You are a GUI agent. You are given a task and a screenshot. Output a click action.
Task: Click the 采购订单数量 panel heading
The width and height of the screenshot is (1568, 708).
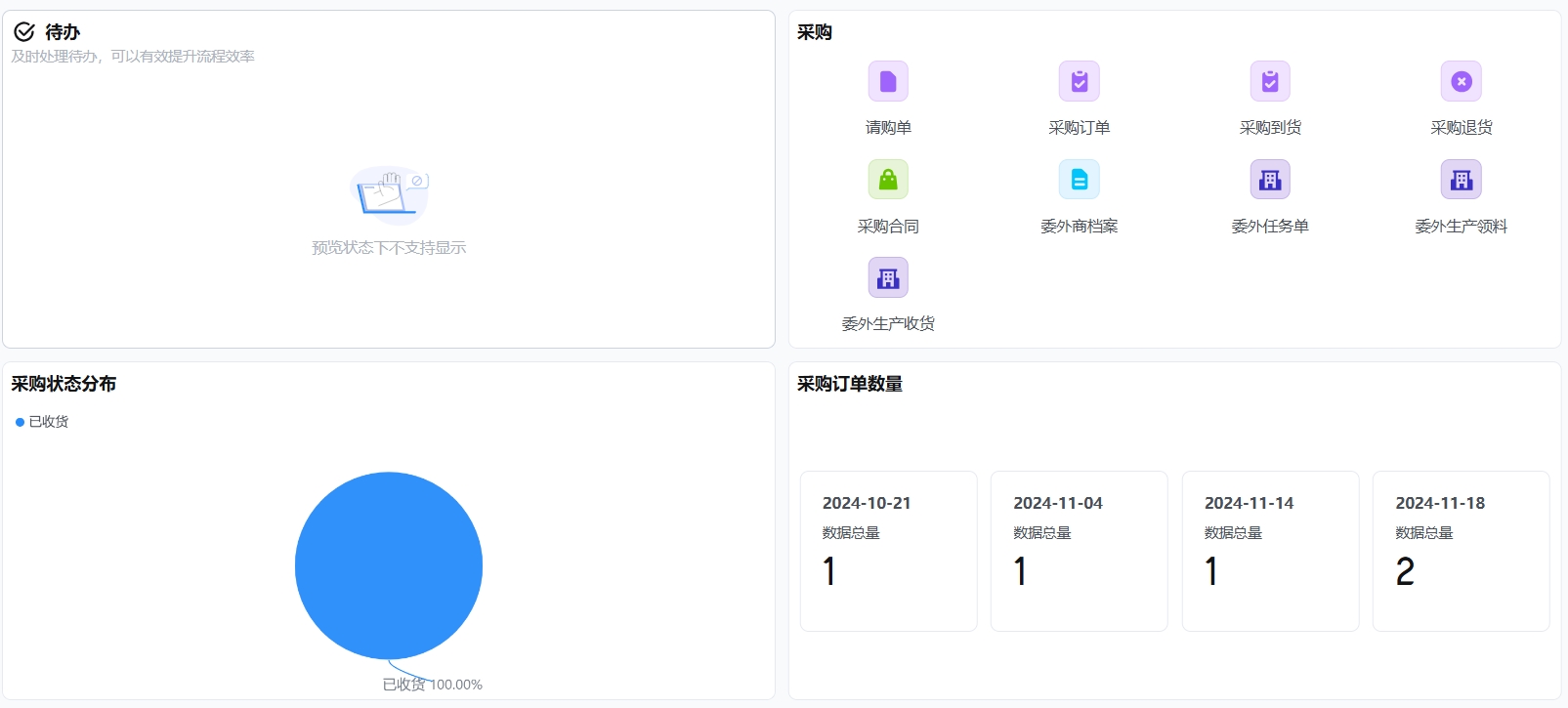tap(849, 384)
